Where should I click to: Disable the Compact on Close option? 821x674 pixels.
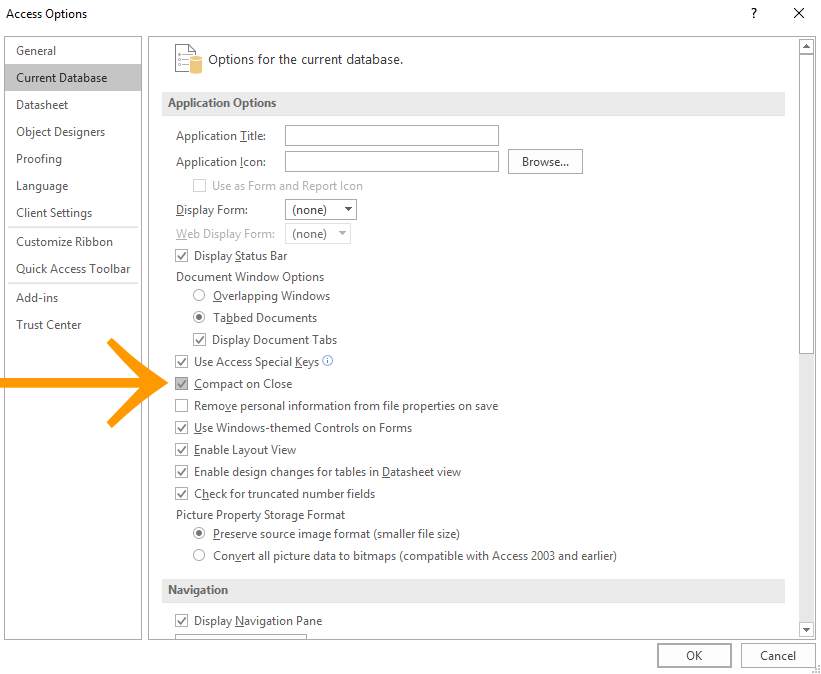pos(181,383)
